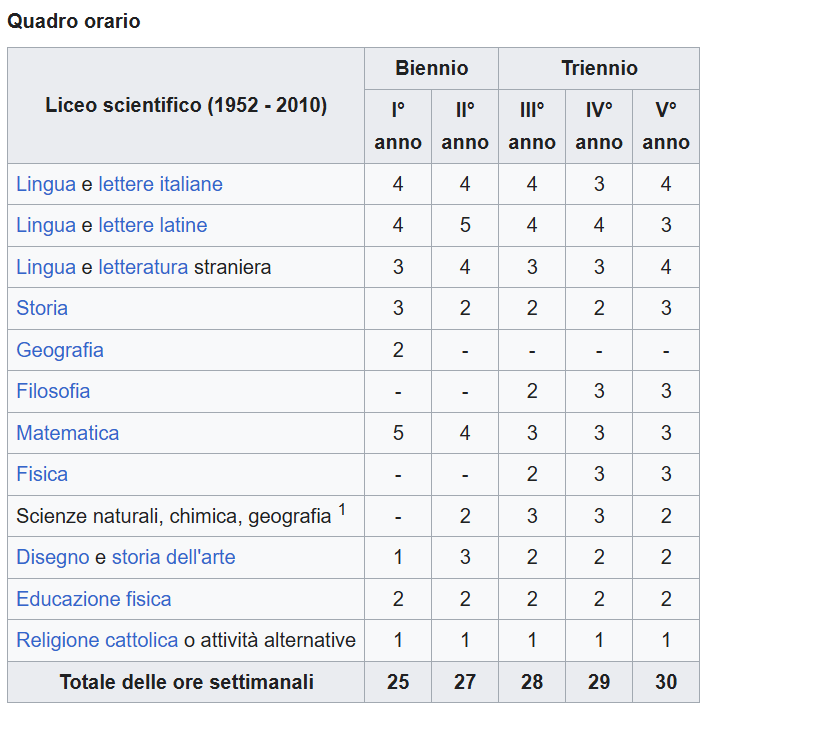This screenshot has width=817, height=737.
Task: Click the "Liceo scientifico (1952 - 2010)" header
Action: point(186,105)
